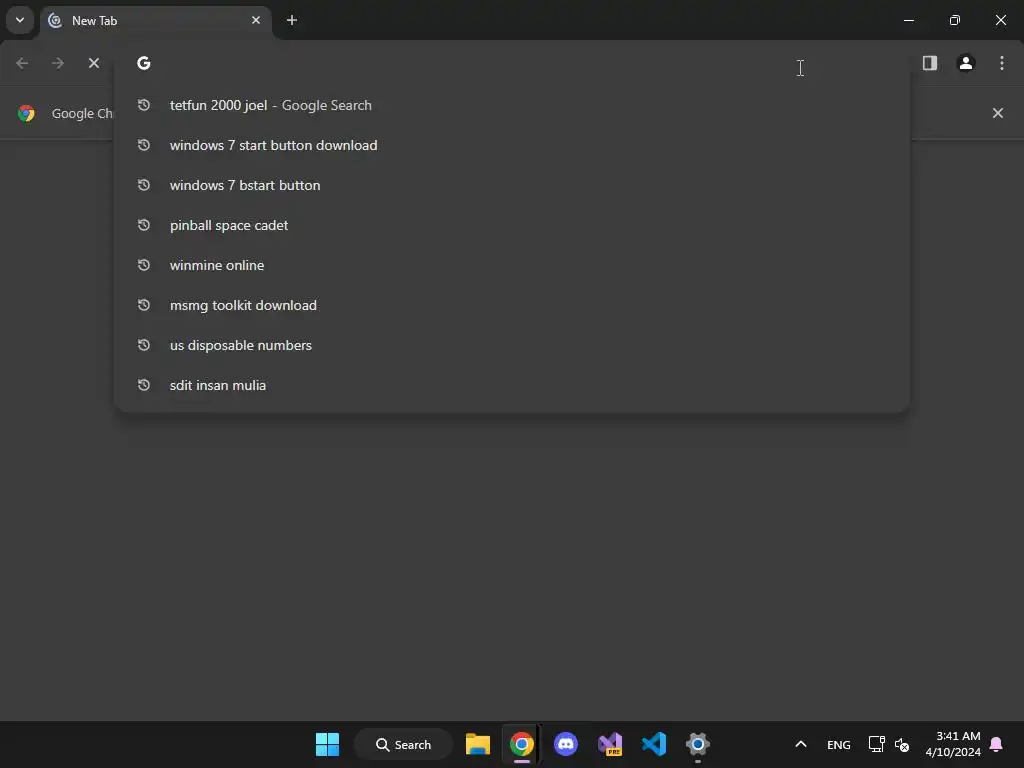Open Discord from taskbar
This screenshot has width=1024, height=768.
coord(566,744)
